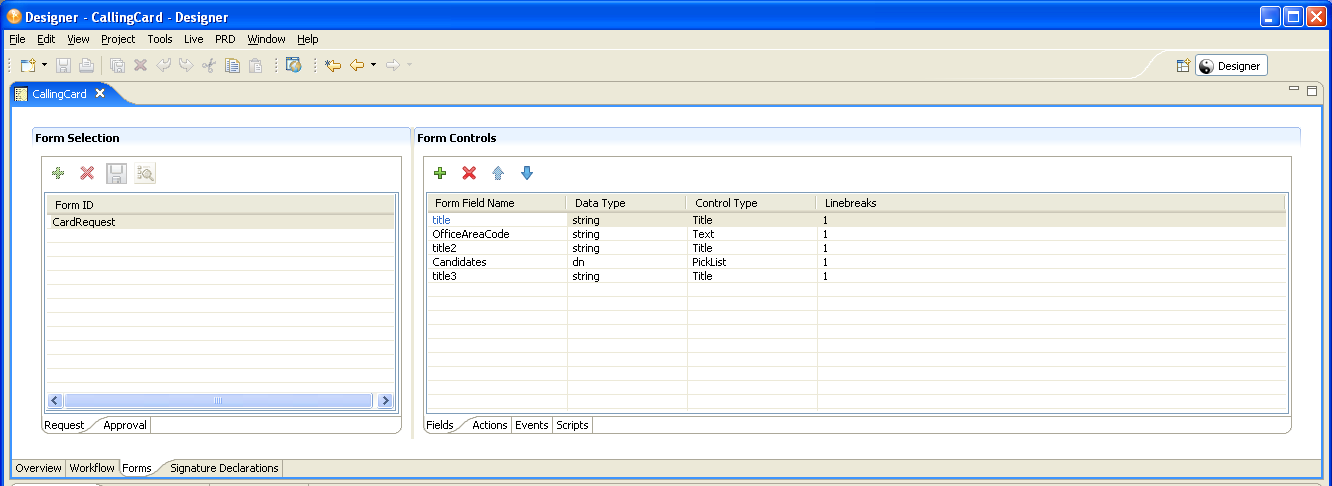The height and width of the screenshot is (486, 1332).
Task: Open the Project menu
Action: coord(118,39)
